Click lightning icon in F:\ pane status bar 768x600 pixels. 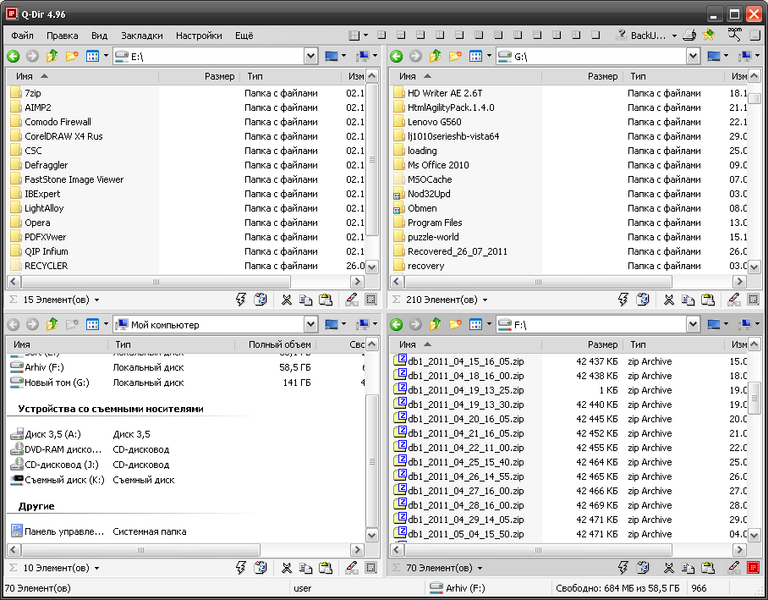coord(623,568)
